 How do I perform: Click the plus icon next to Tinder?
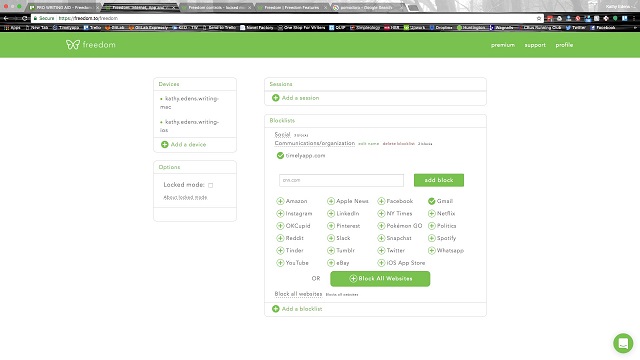[280, 251]
